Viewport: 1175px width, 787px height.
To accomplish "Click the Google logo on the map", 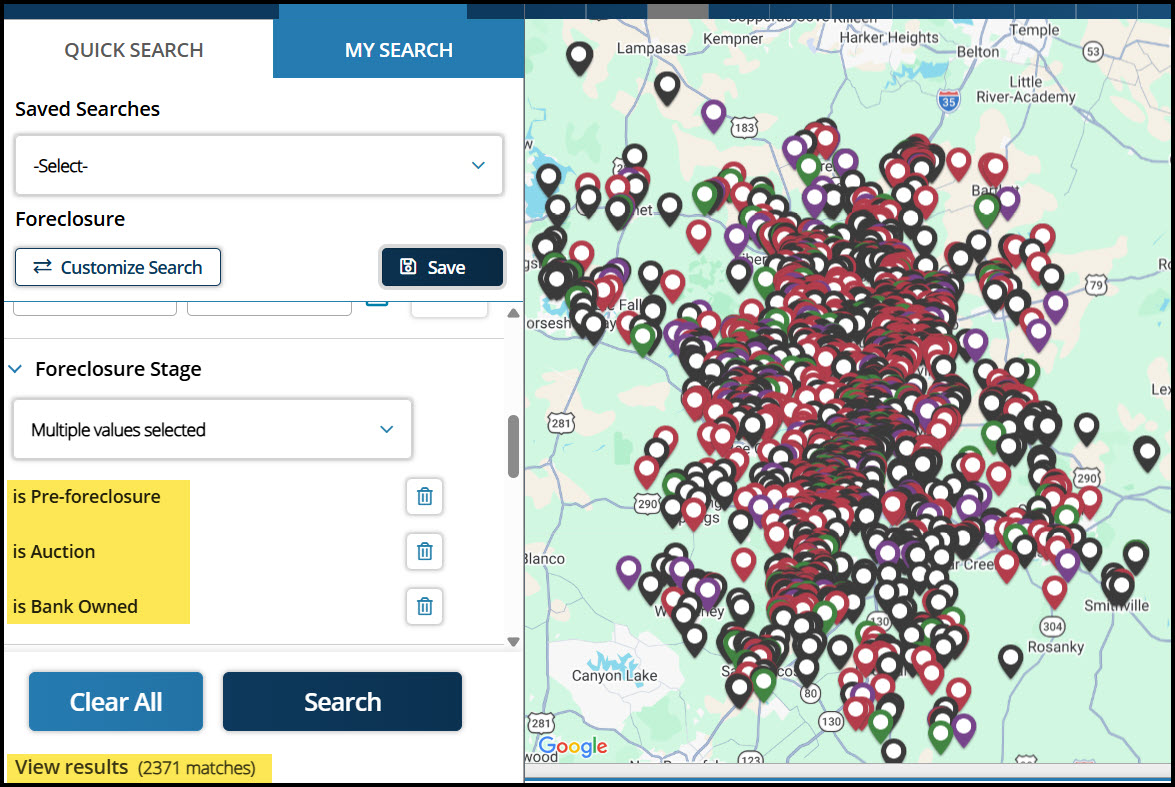I will point(573,746).
